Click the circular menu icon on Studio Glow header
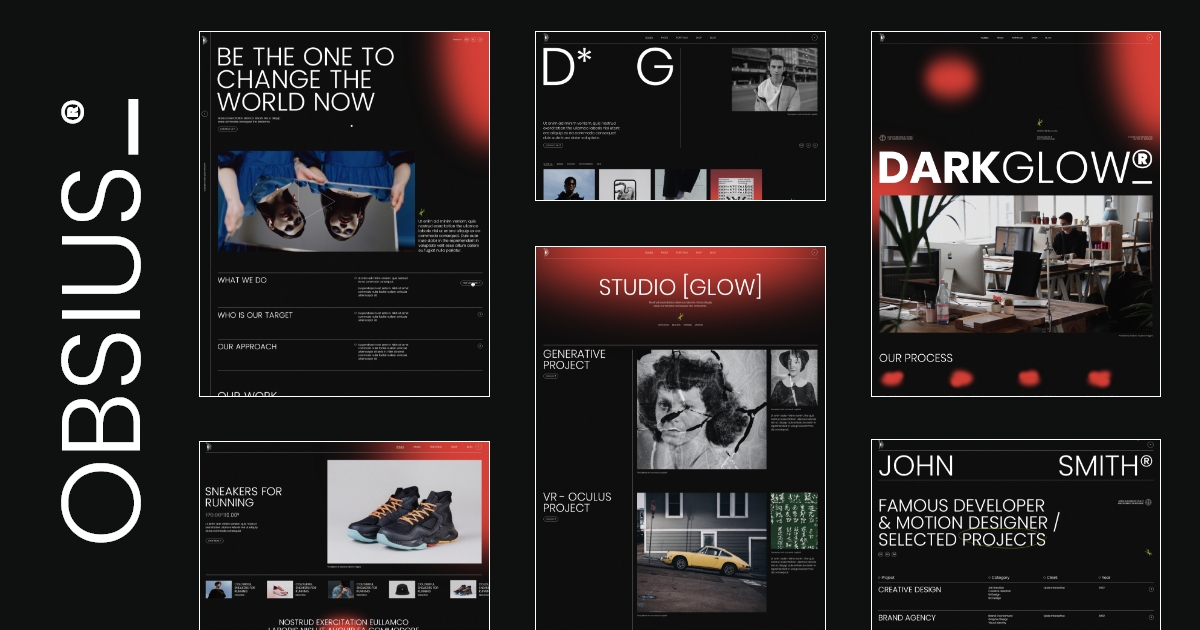 click(814, 253)
